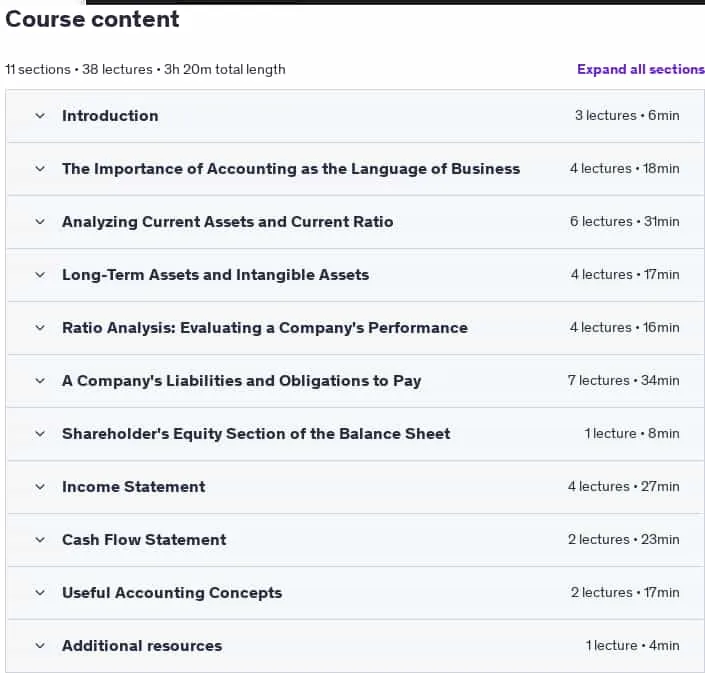
Task: Open Income Statement section heading
Action: (x=134, y=487)
